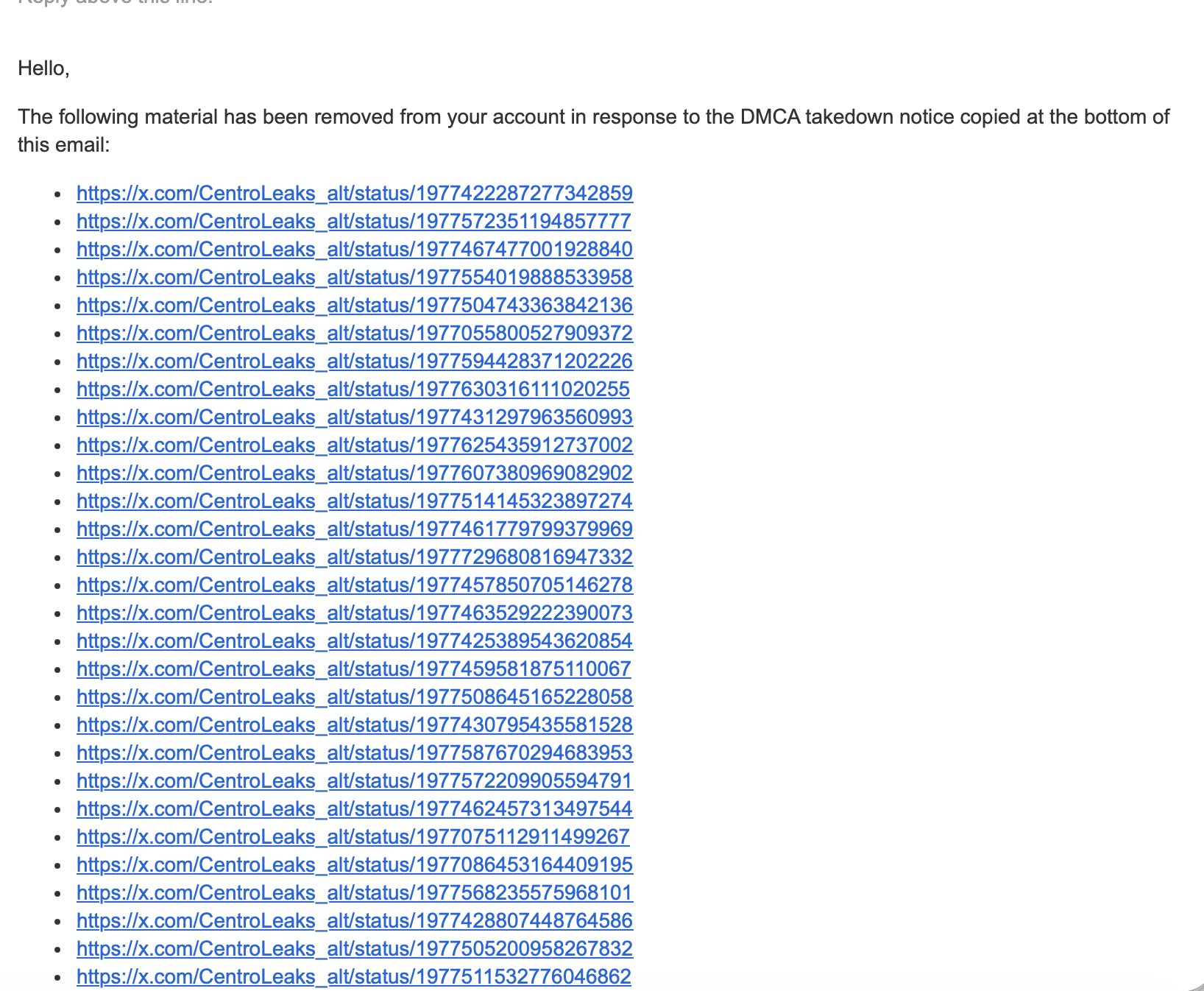Viewport: 1204px width, 991px height.
Task: Open link ending in 1977607380969082902
Action: coord(355,473)
